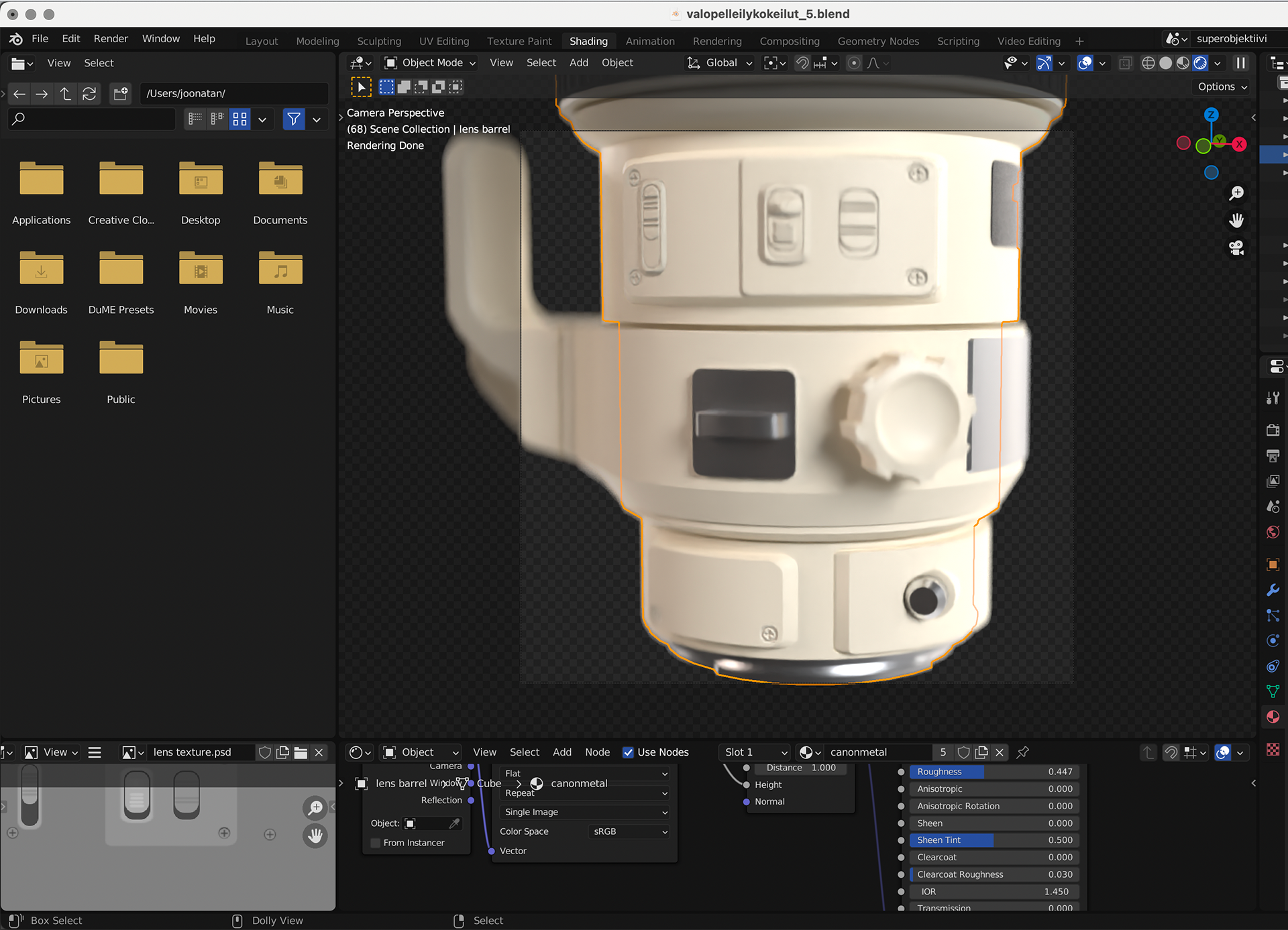This screenshot has width=1288, height=930.
Task: Click zoom icon in the image editor
Action: tap(315, 808)
